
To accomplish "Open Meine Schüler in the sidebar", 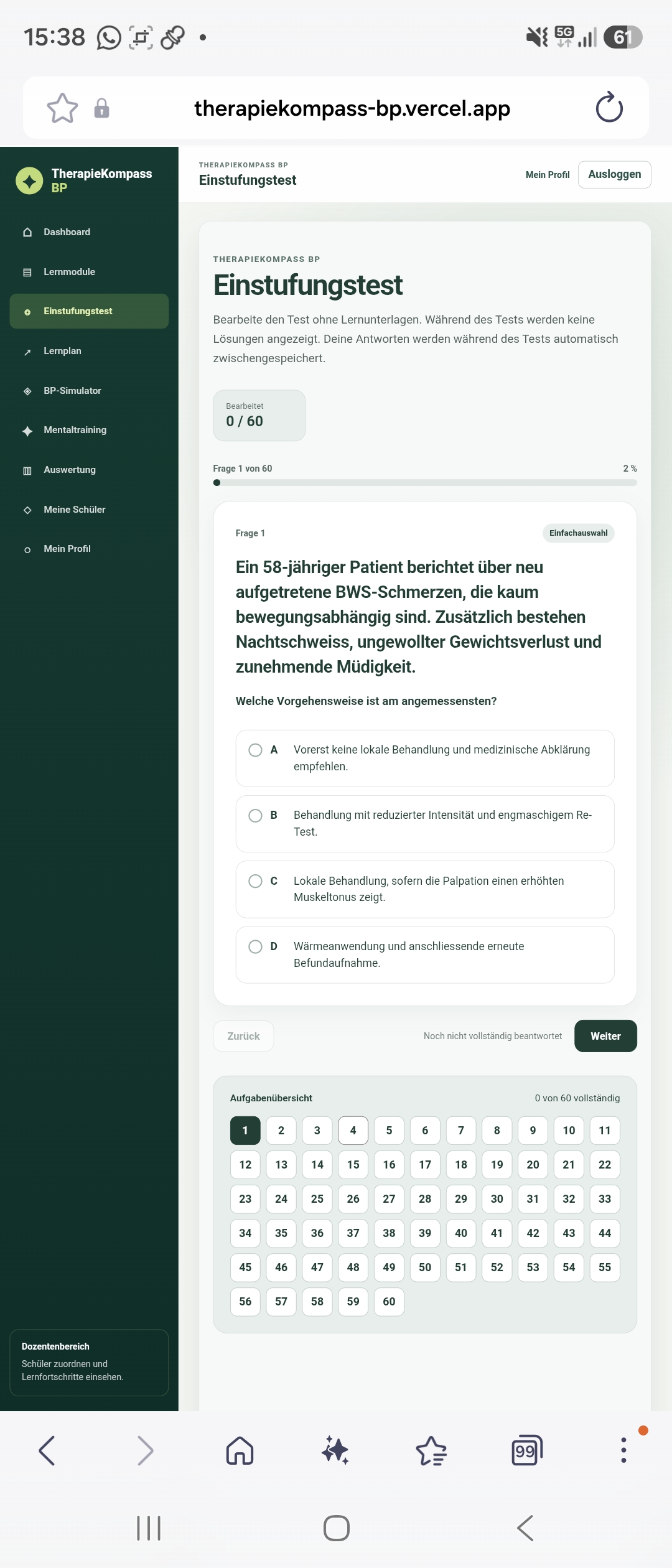I will pyautogui.click(x=89, y=510).
